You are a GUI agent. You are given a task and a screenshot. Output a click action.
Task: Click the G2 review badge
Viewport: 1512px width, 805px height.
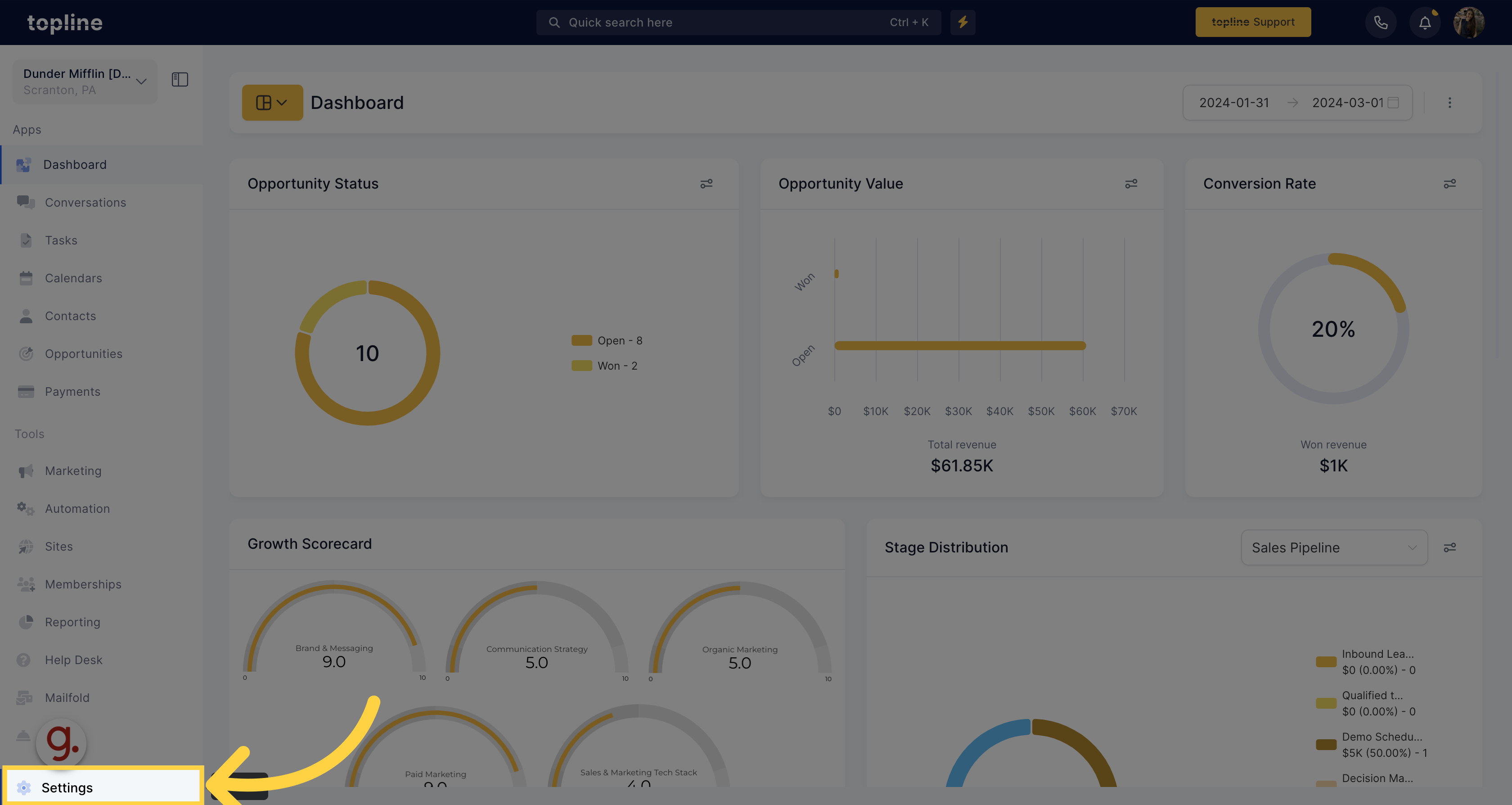tap(62, 743)
